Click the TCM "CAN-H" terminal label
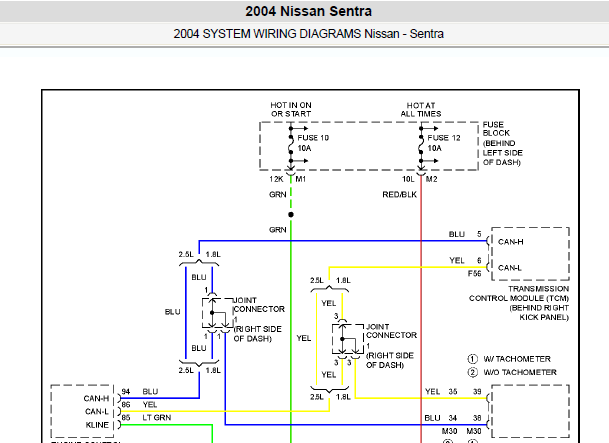Image resolution: width=609 pixels, height=443 pixels. (x=510, y=242)
